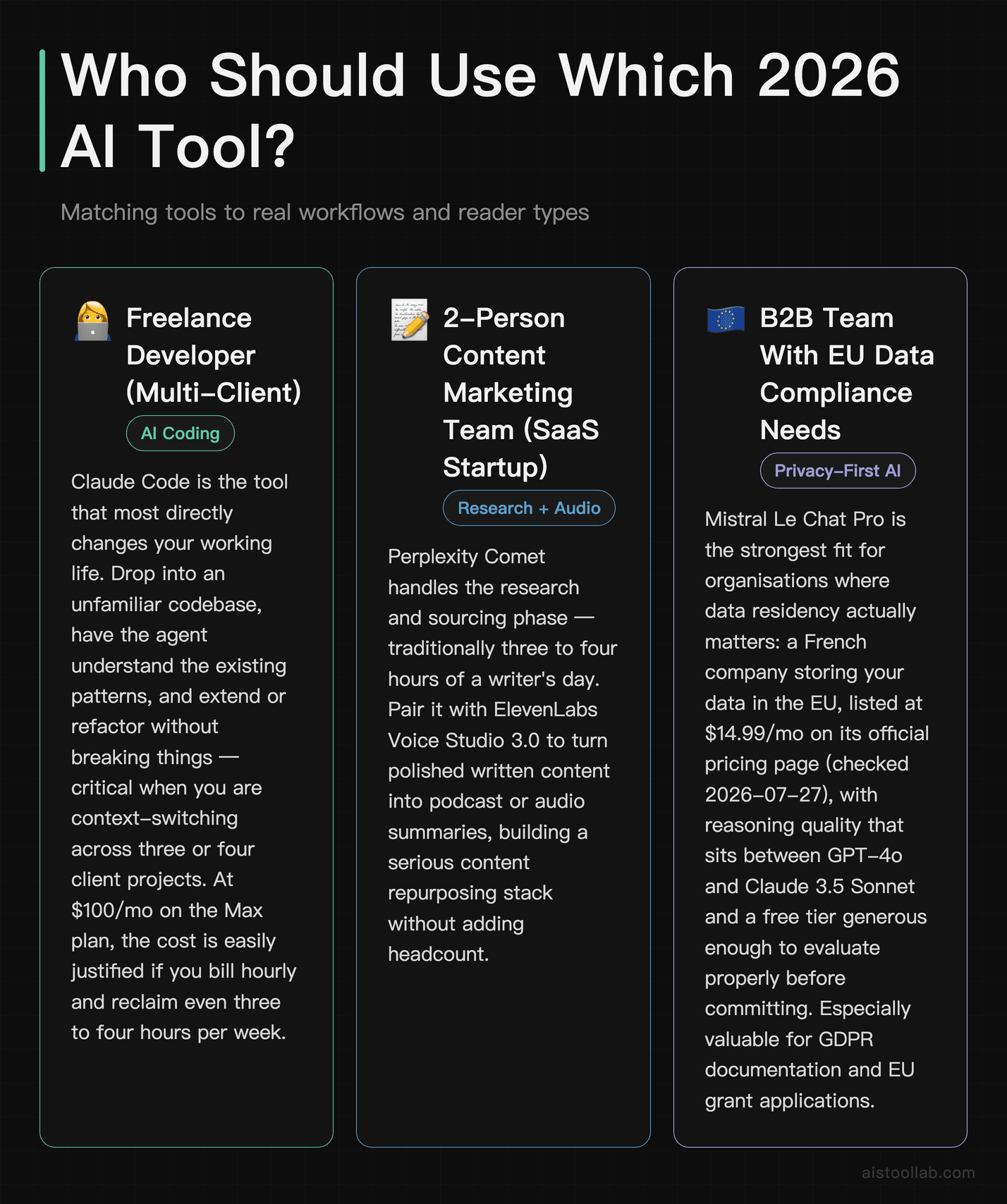Click the main title Who Should Use Which 2026 AI Tool?
This screenshot has width=1007, height=1204.
coord(481,111)
